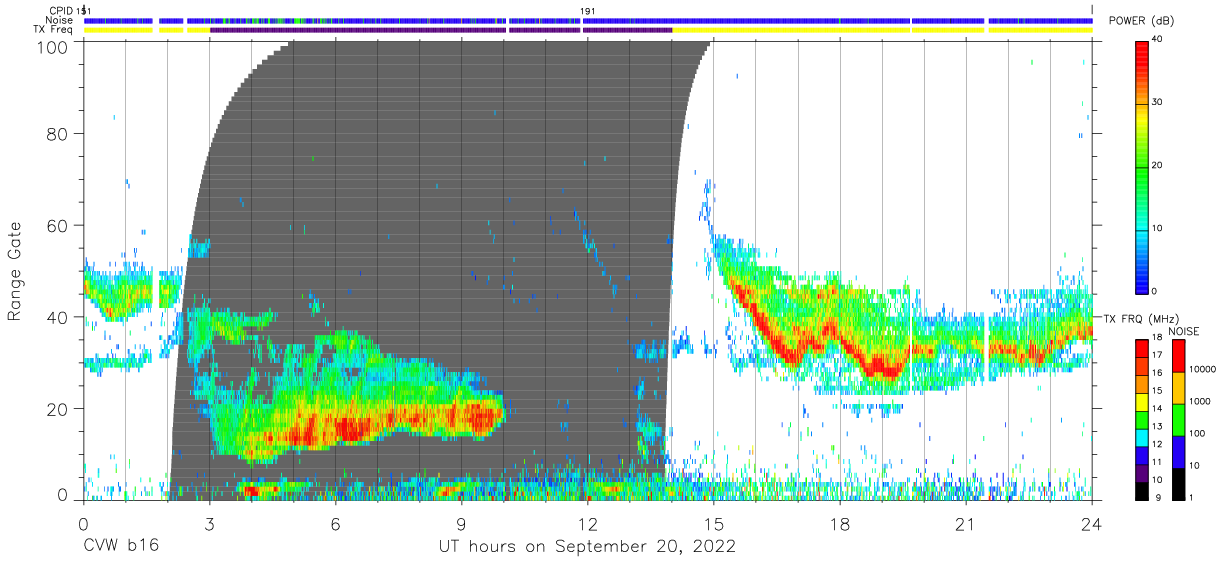Click the 20 tick on the power colorbar

point(1158,165)
